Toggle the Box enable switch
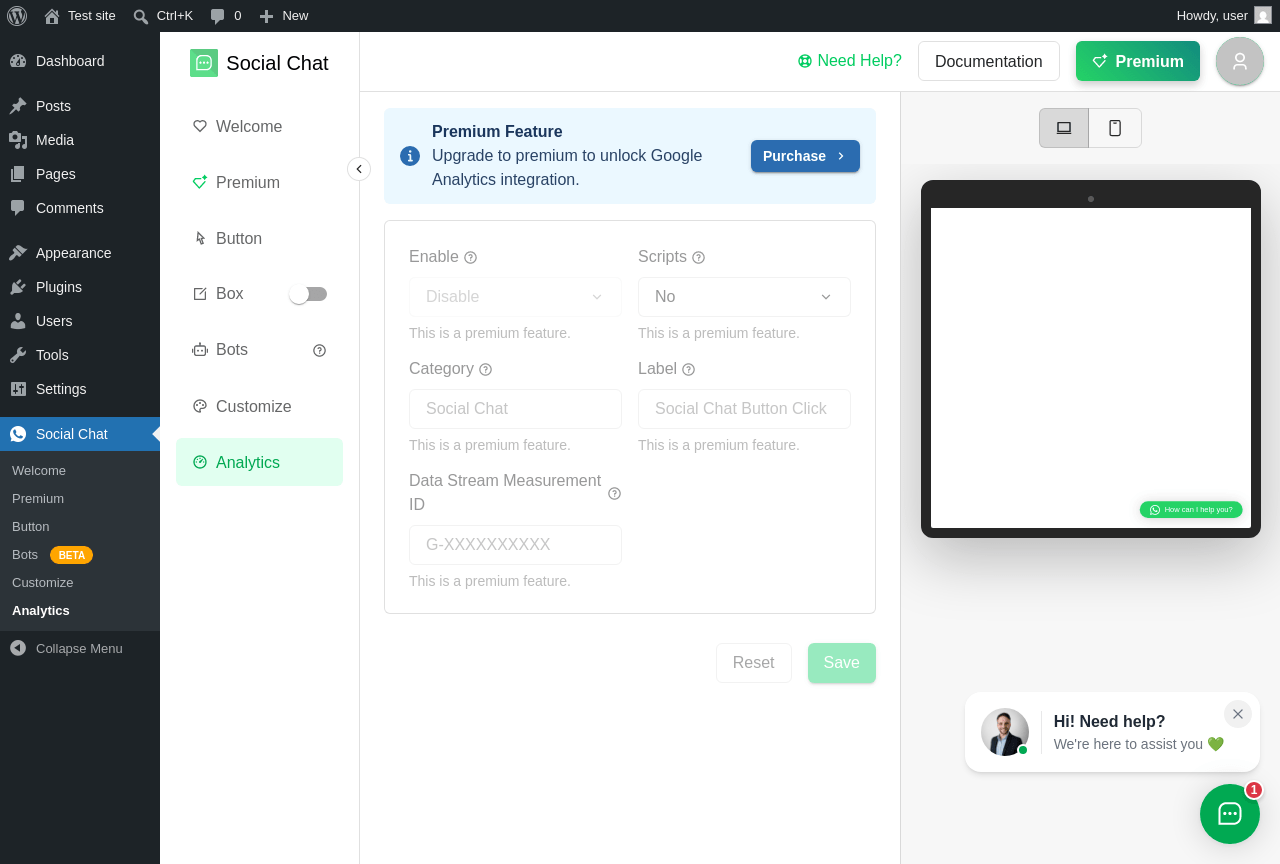Image resolution: width=1280 pixels, height=864 pixels. [308, 294]
